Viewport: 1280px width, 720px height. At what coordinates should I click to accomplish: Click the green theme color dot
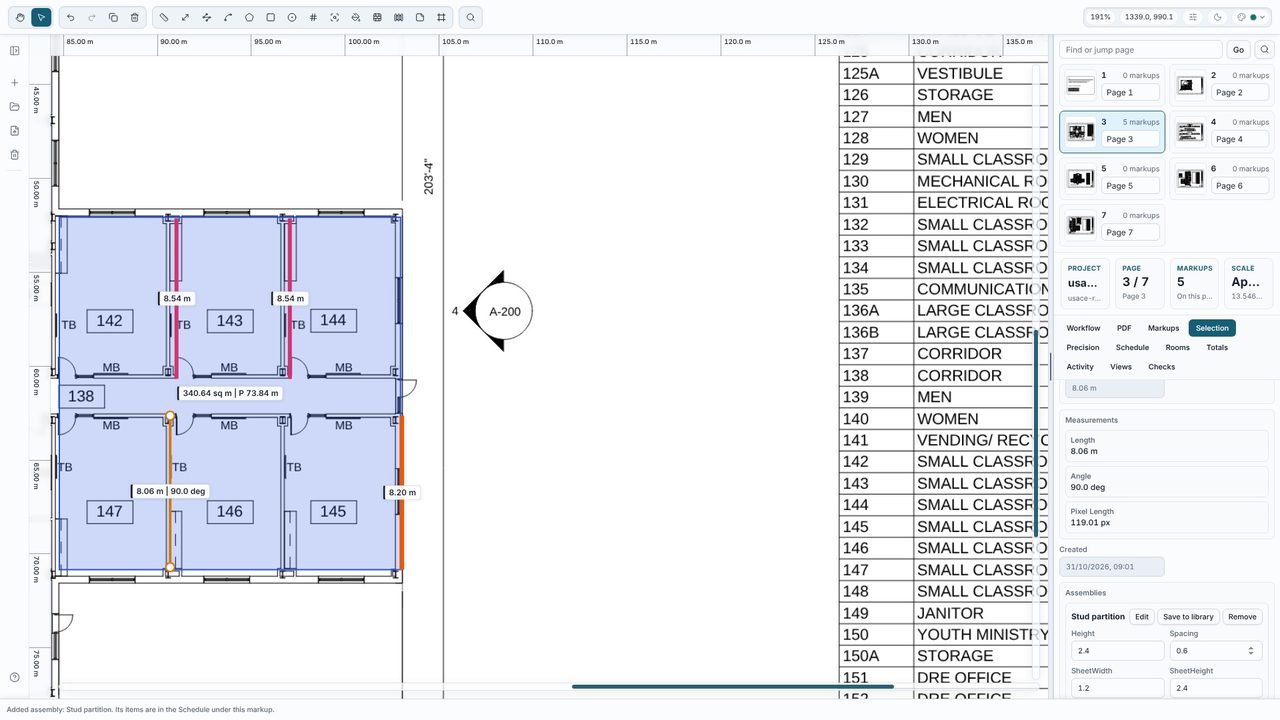click(x=1253, y=17)
